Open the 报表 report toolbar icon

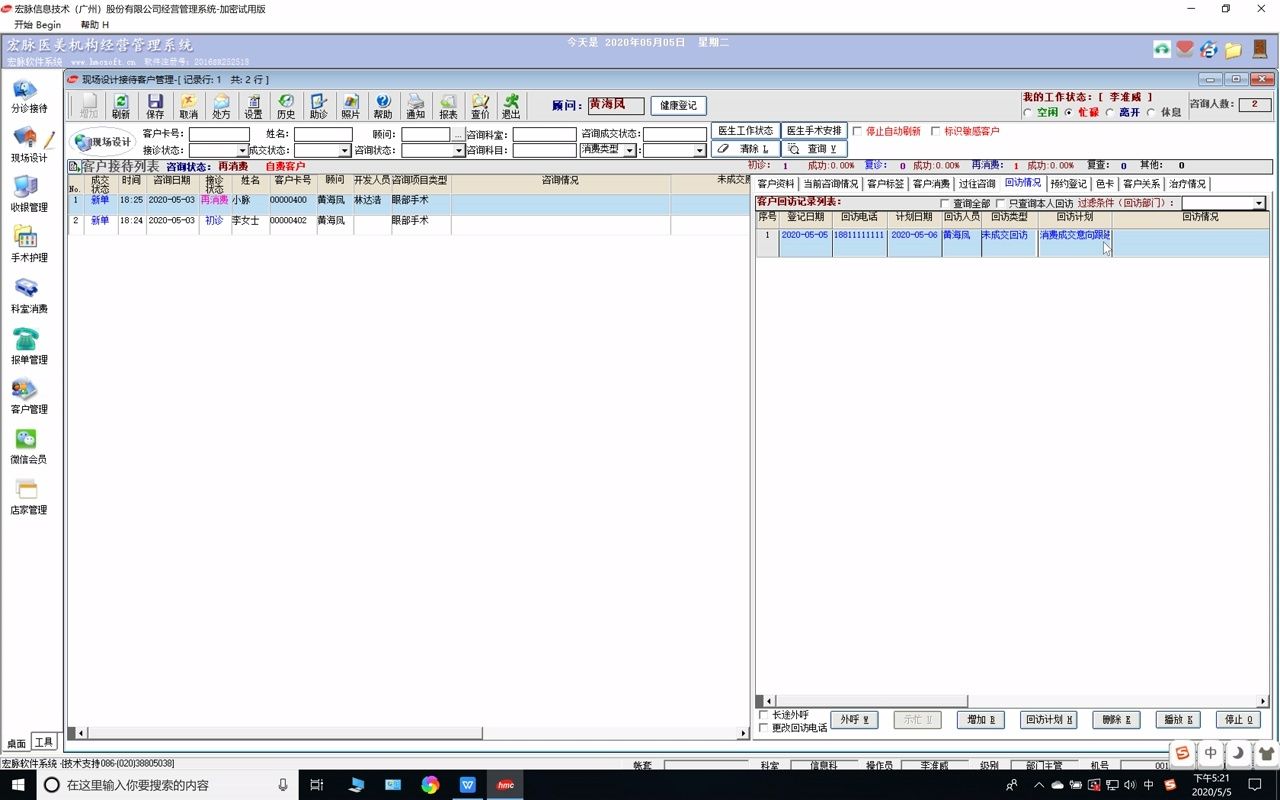click(448, 106)
